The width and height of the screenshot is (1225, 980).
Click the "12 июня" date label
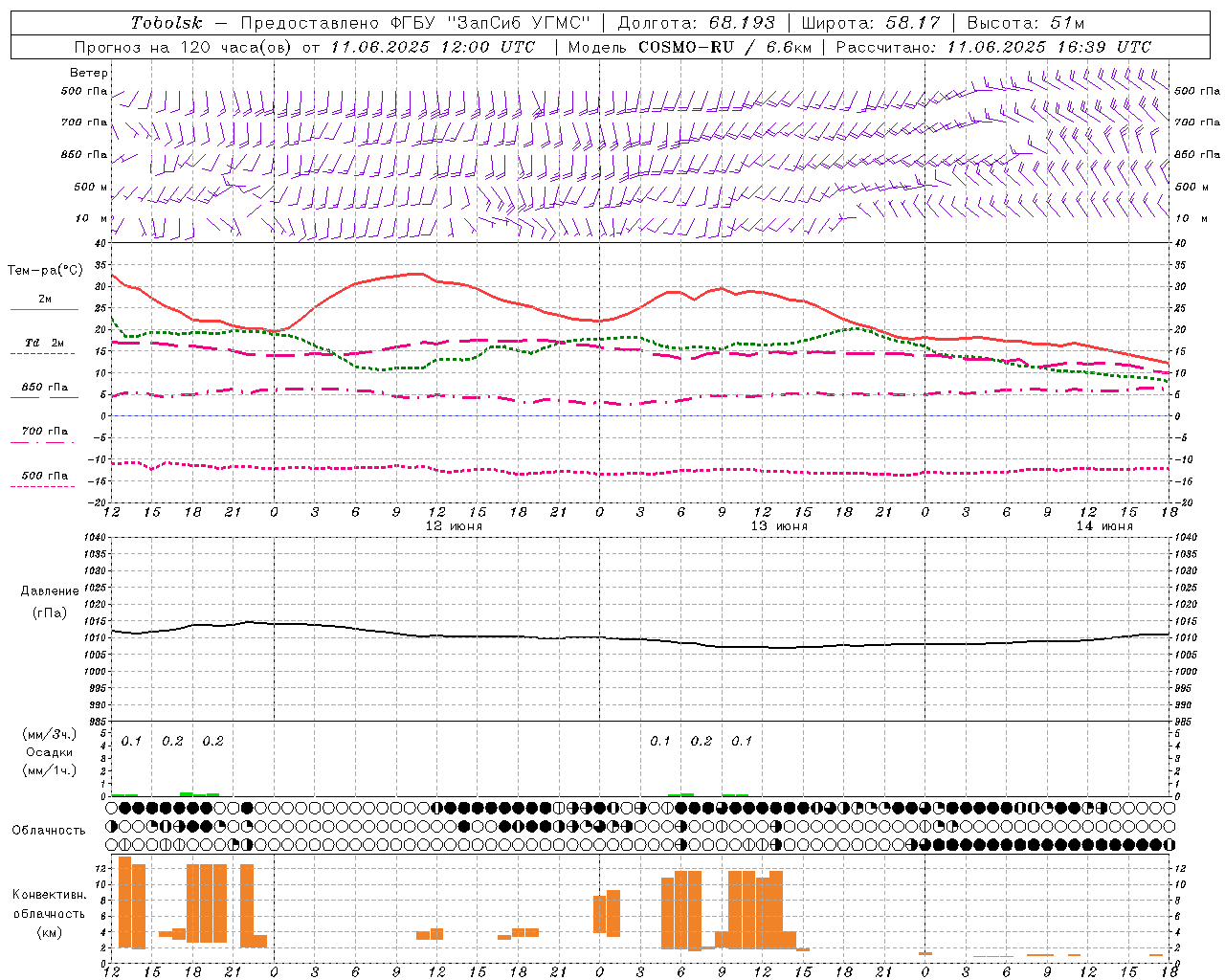coord(454,526)
